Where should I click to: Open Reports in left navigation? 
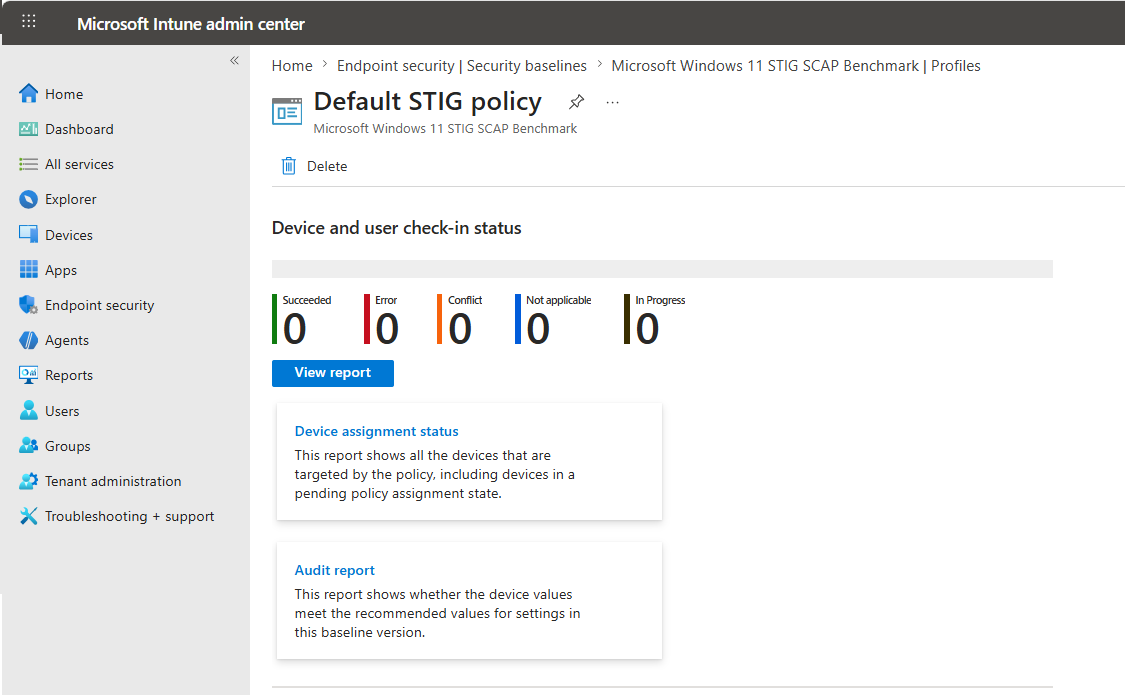(x=69, y=375)
